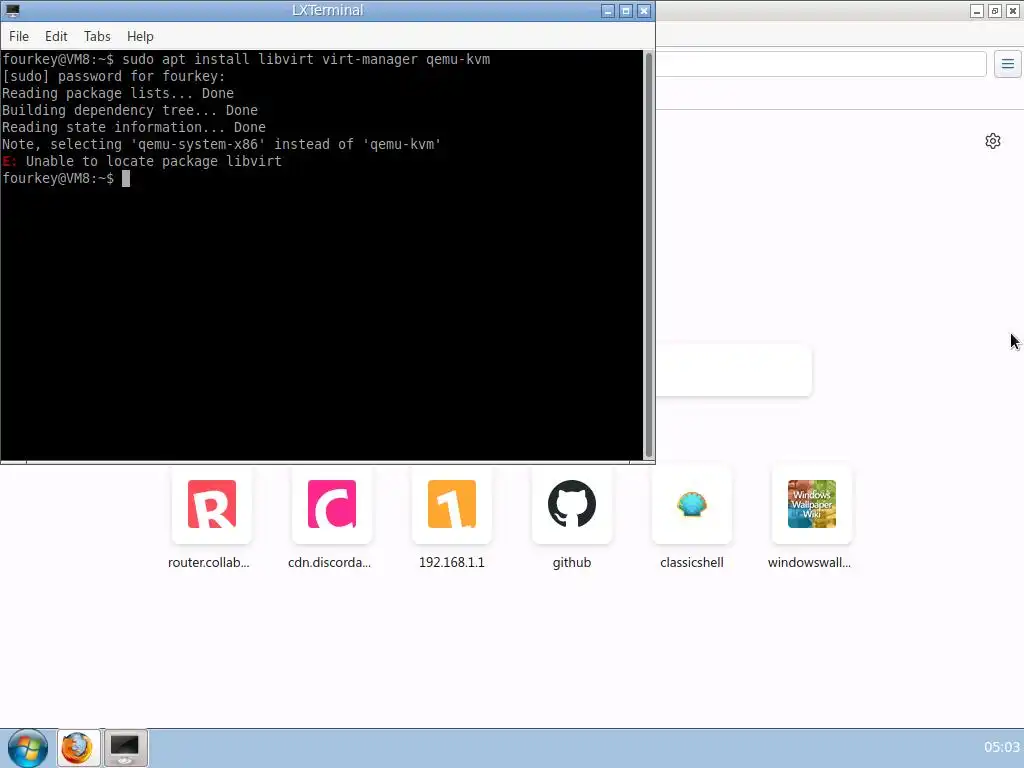Screen dimensions: 1024x768
Task: Close the LXTerminal window
Action: [644, 10]
